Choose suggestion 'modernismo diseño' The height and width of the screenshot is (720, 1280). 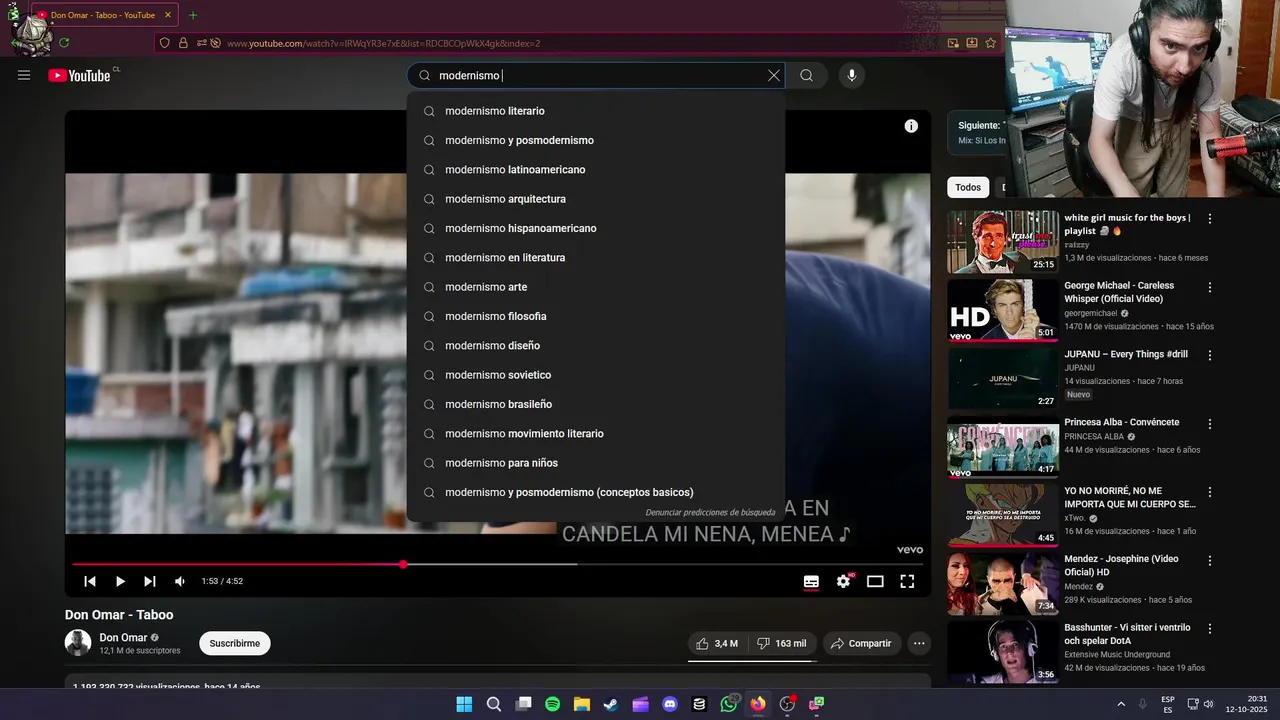point(595,345)
